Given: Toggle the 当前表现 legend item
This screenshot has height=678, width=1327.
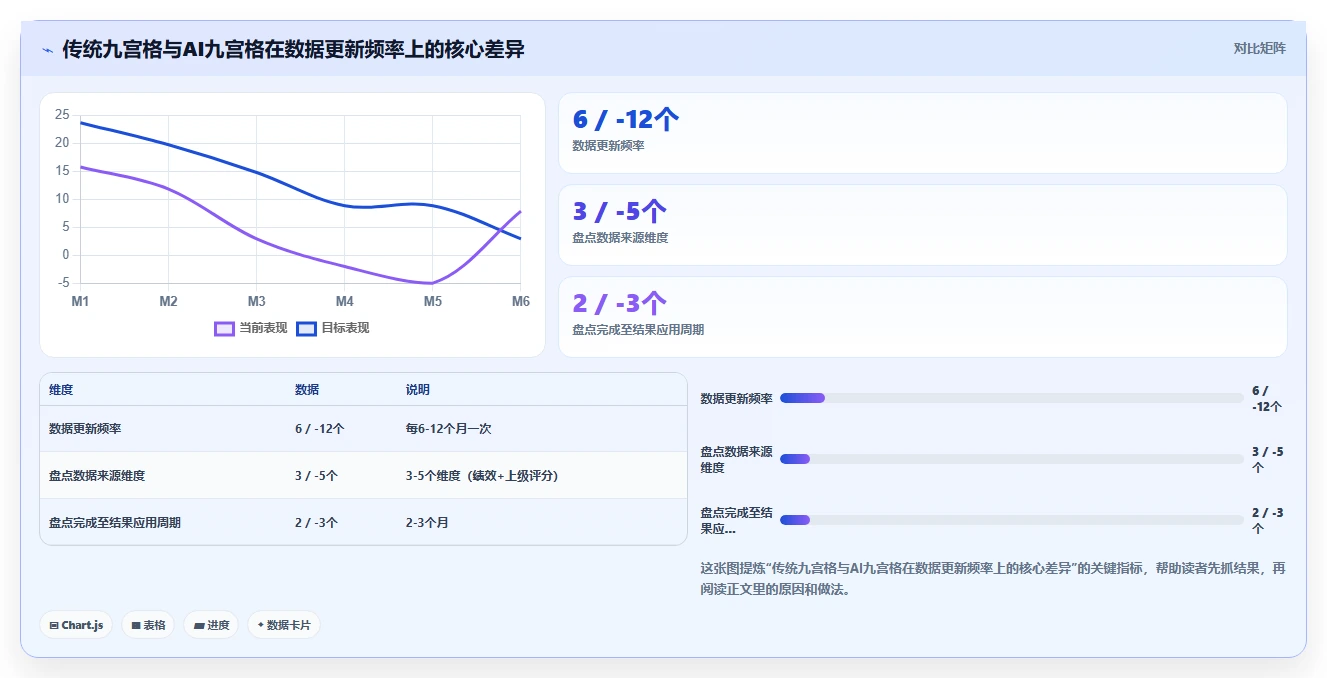Looking at the screenshot, I should point(251,328).
